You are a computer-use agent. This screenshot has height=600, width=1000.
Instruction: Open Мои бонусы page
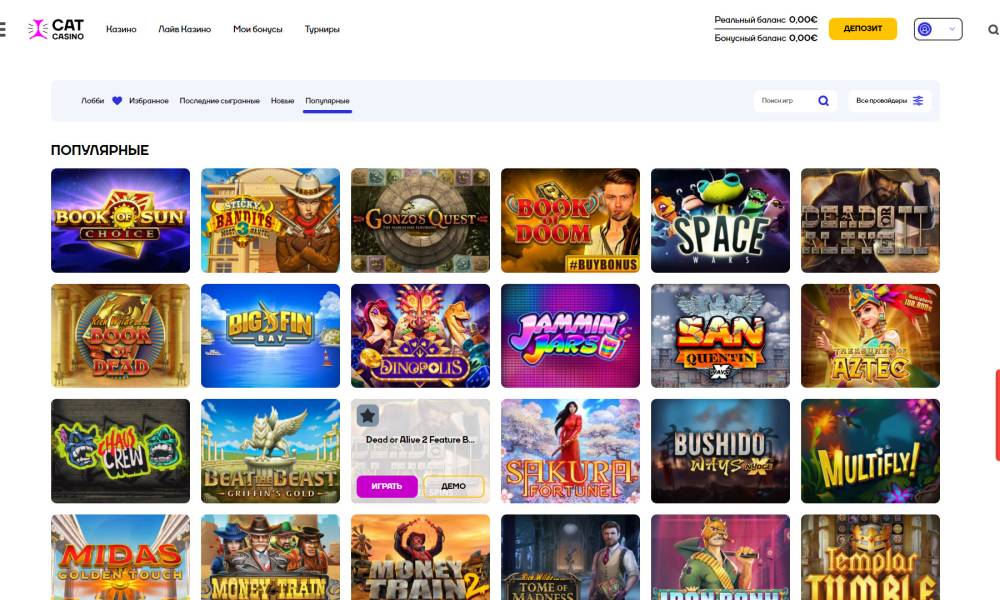[x=258, y=29]
